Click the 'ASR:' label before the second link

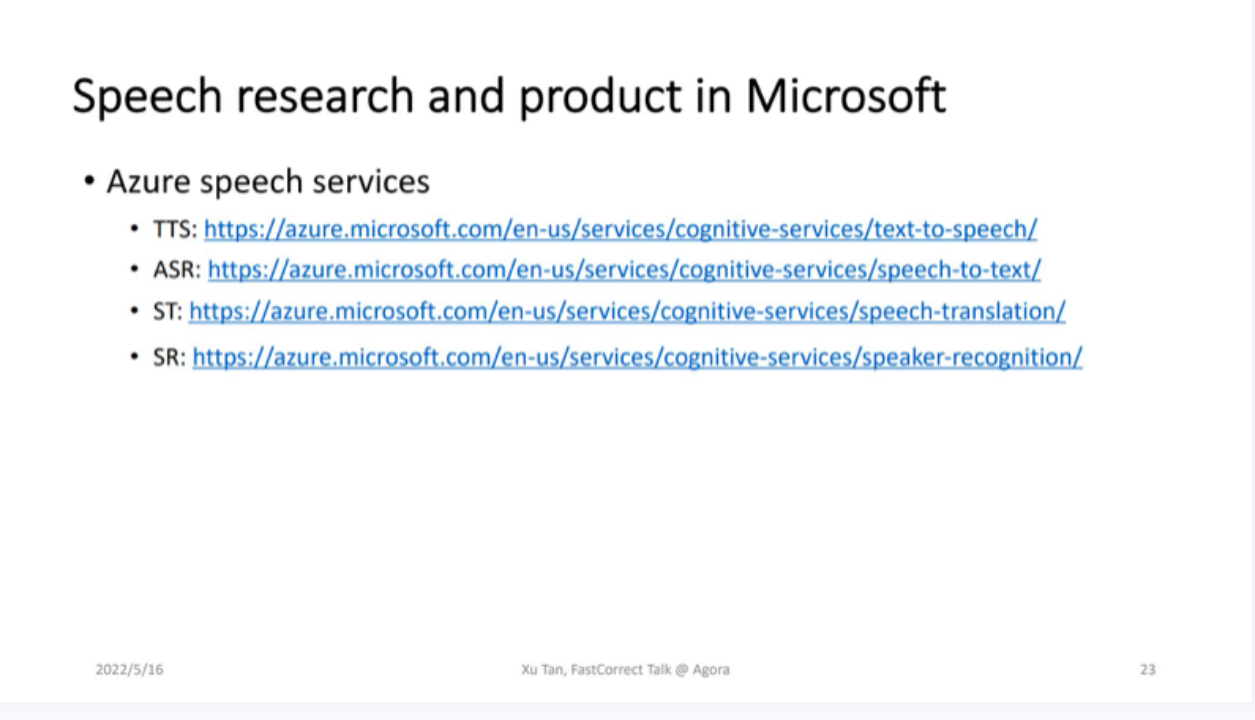coord(177,270)
